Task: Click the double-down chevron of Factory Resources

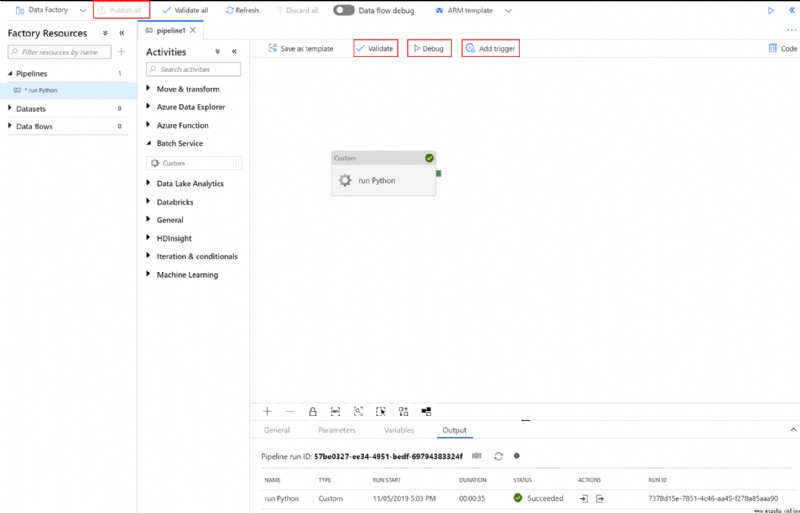Action: (105, 33)
